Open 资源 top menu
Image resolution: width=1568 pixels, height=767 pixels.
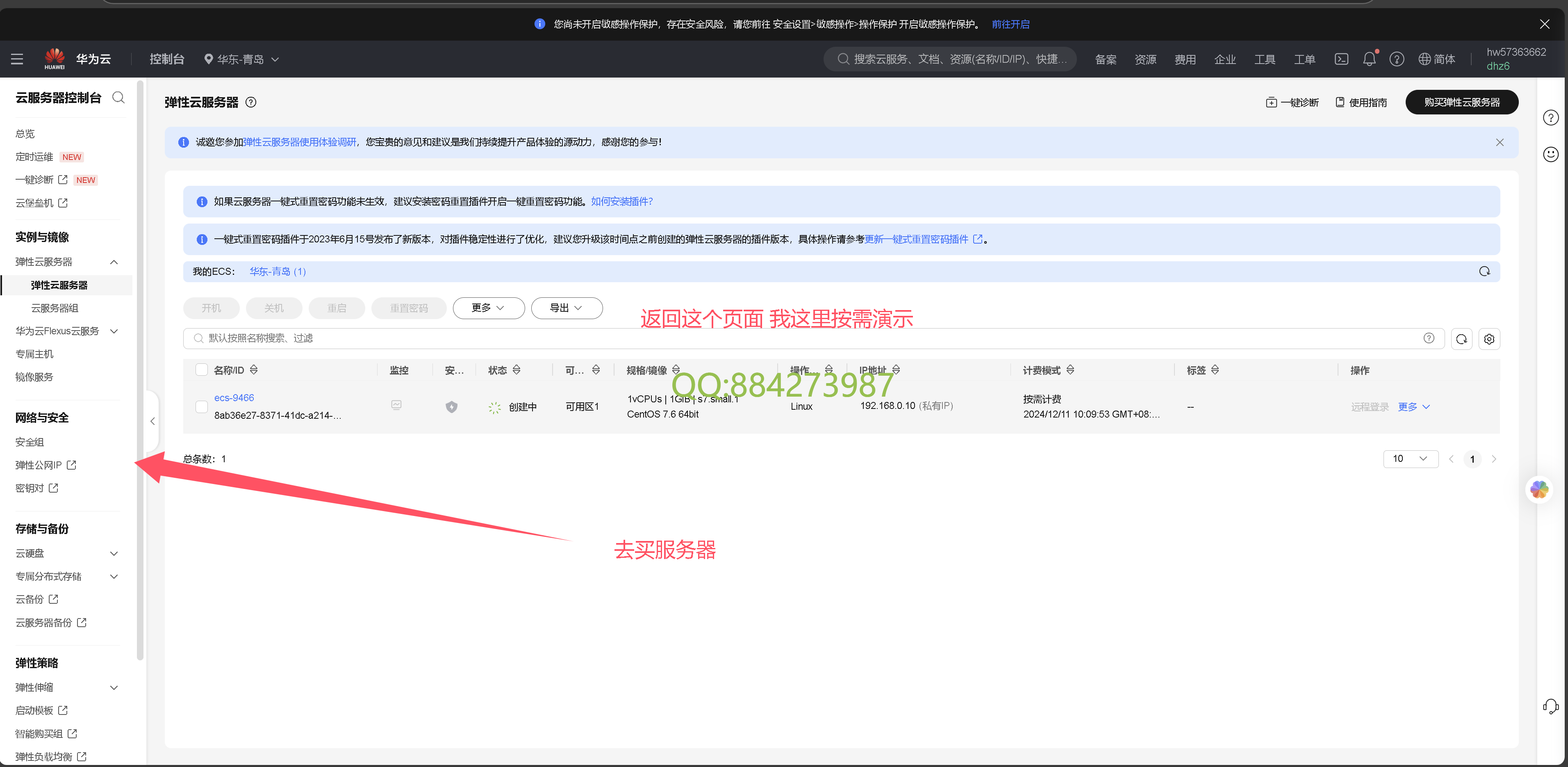[1145, 59]
